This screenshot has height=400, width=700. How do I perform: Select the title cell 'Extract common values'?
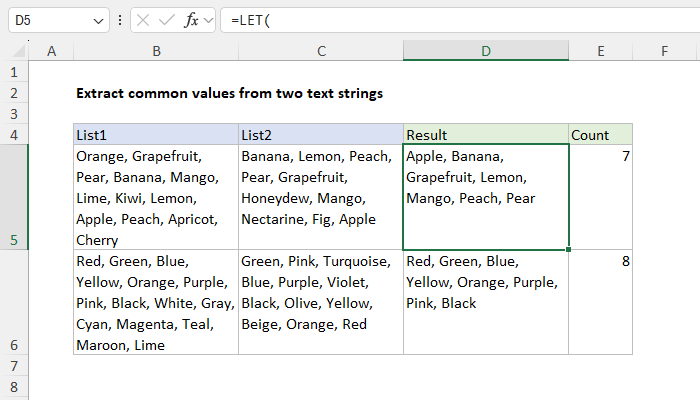(230, 93)
